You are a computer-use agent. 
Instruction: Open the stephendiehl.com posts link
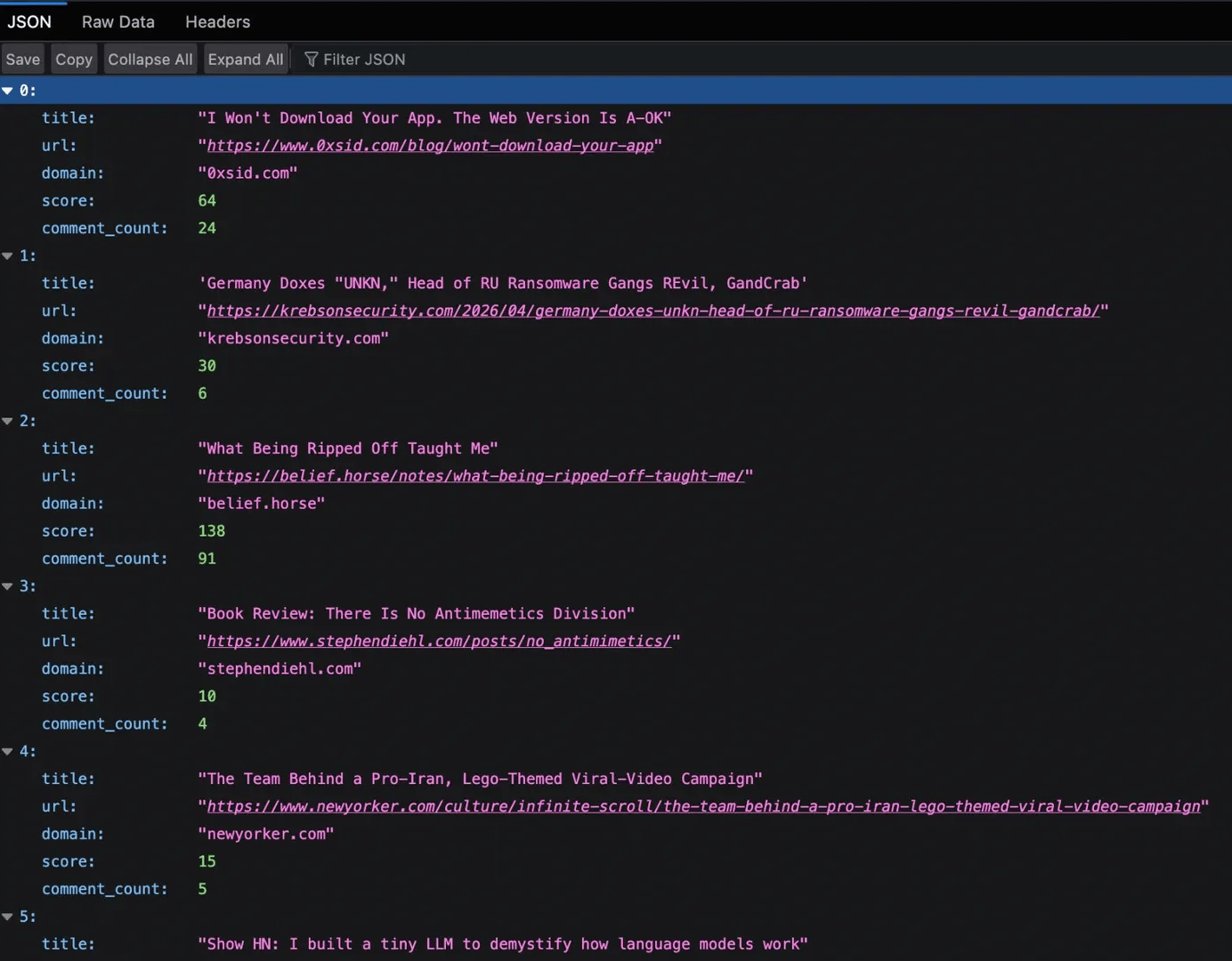point(439,642)
